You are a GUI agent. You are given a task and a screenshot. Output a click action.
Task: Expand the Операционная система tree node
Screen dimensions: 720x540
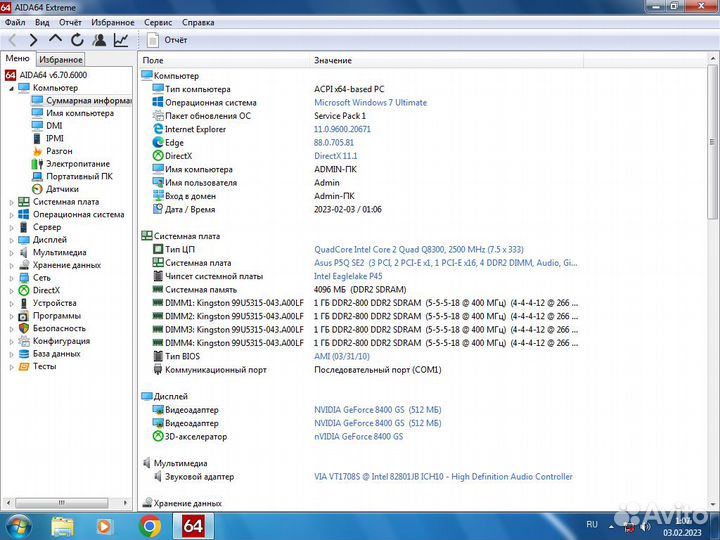pyautogui.click(x=11, y=215)
